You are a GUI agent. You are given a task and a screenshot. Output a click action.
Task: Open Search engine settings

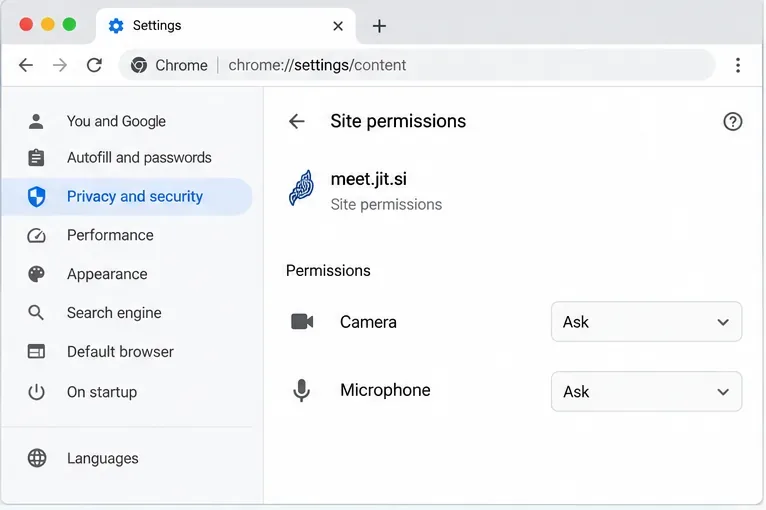point(127,313)
